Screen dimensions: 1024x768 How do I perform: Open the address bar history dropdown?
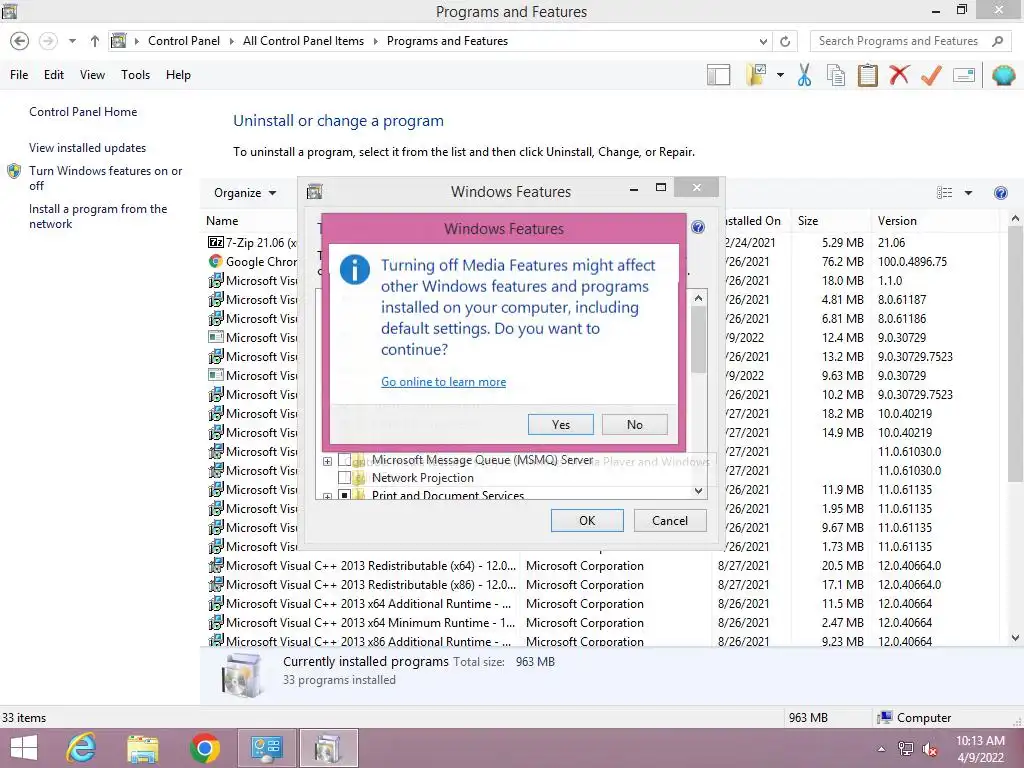[763, 41]
